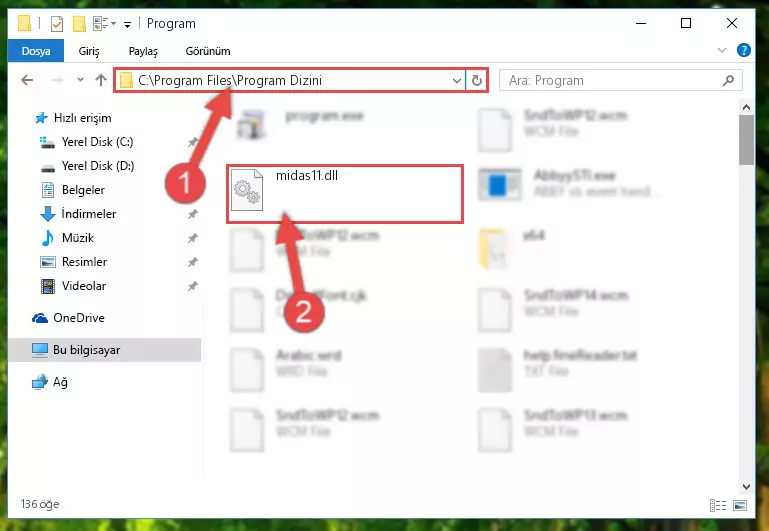Open Yerel Disk (D:) in sidebar
The height and width of the screenshot is (531, 769).
click(x=97, y=166)
